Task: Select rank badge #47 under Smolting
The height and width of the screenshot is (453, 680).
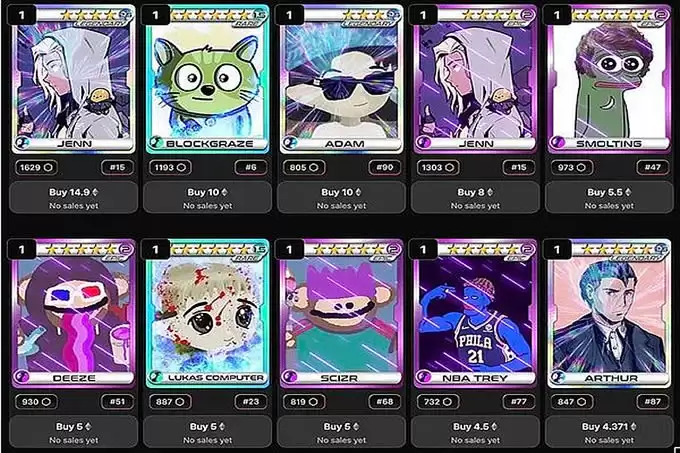Action: click(x=653, y=167)
